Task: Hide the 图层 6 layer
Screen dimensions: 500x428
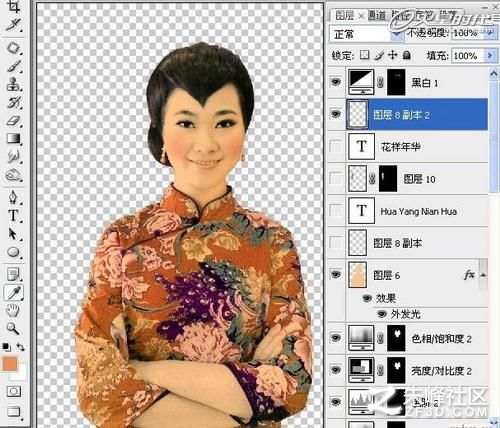Action: [336, 274]
